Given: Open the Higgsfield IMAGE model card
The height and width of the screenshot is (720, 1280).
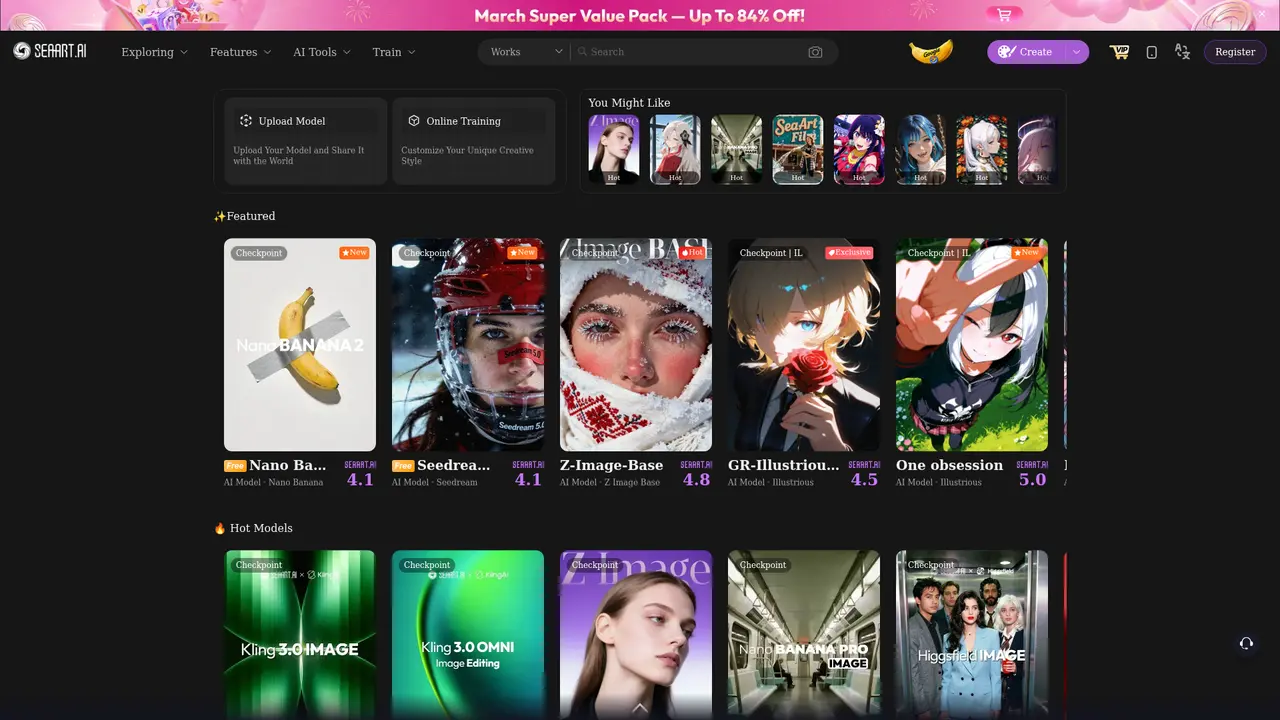Looking at the screenshot, I should [x=972, y=634].
